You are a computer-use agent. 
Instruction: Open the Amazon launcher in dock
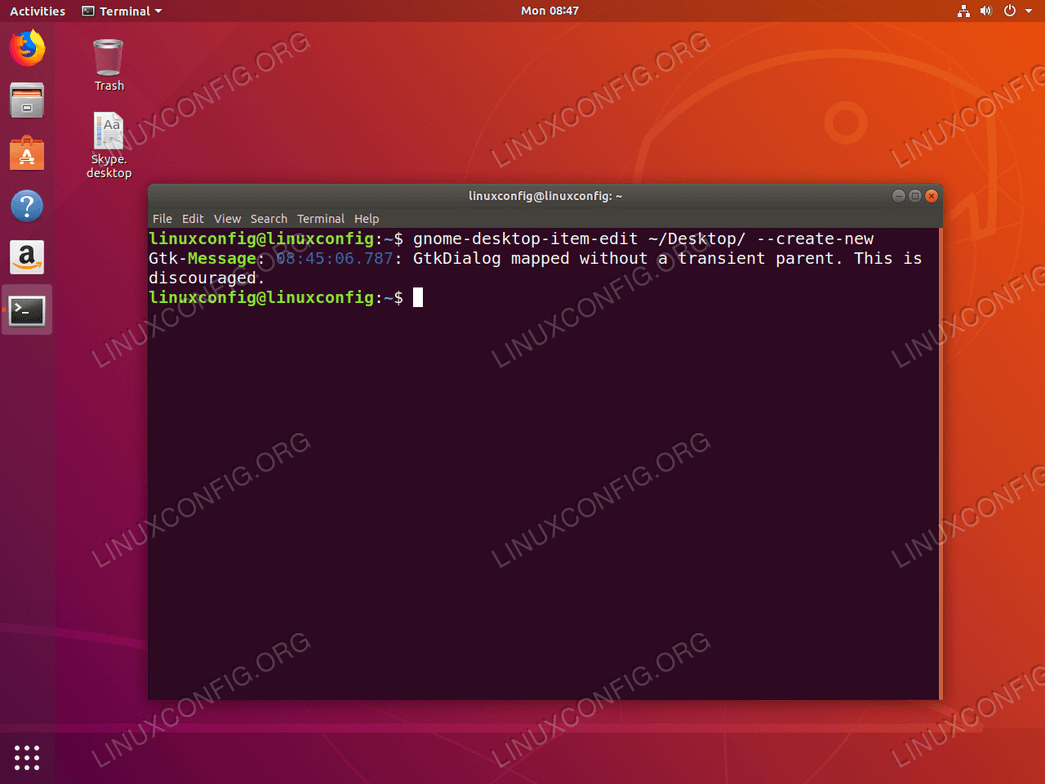coord(27,257)
